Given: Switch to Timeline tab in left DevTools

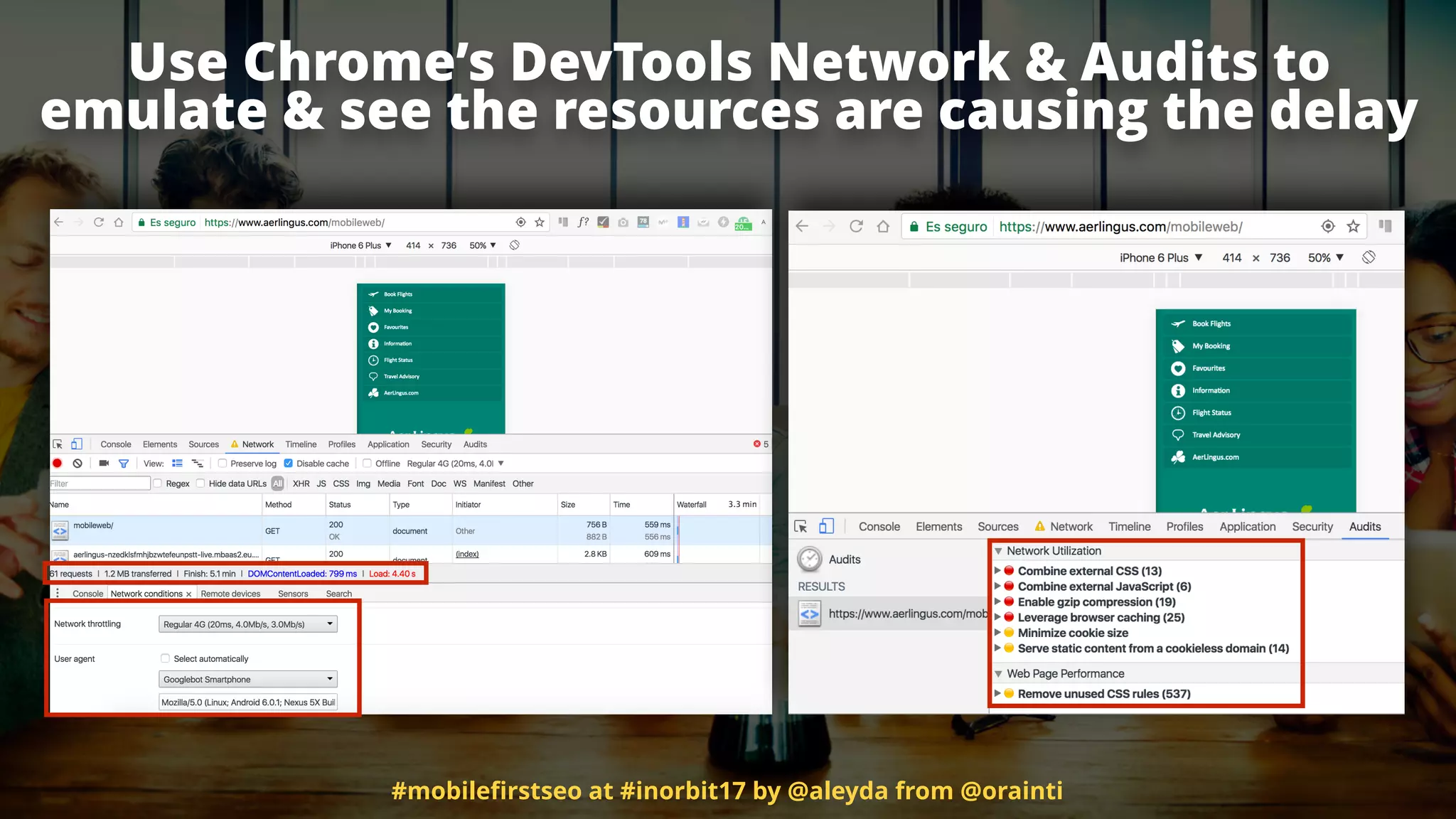Looking at the screenshot, I should tap(301, 444).
